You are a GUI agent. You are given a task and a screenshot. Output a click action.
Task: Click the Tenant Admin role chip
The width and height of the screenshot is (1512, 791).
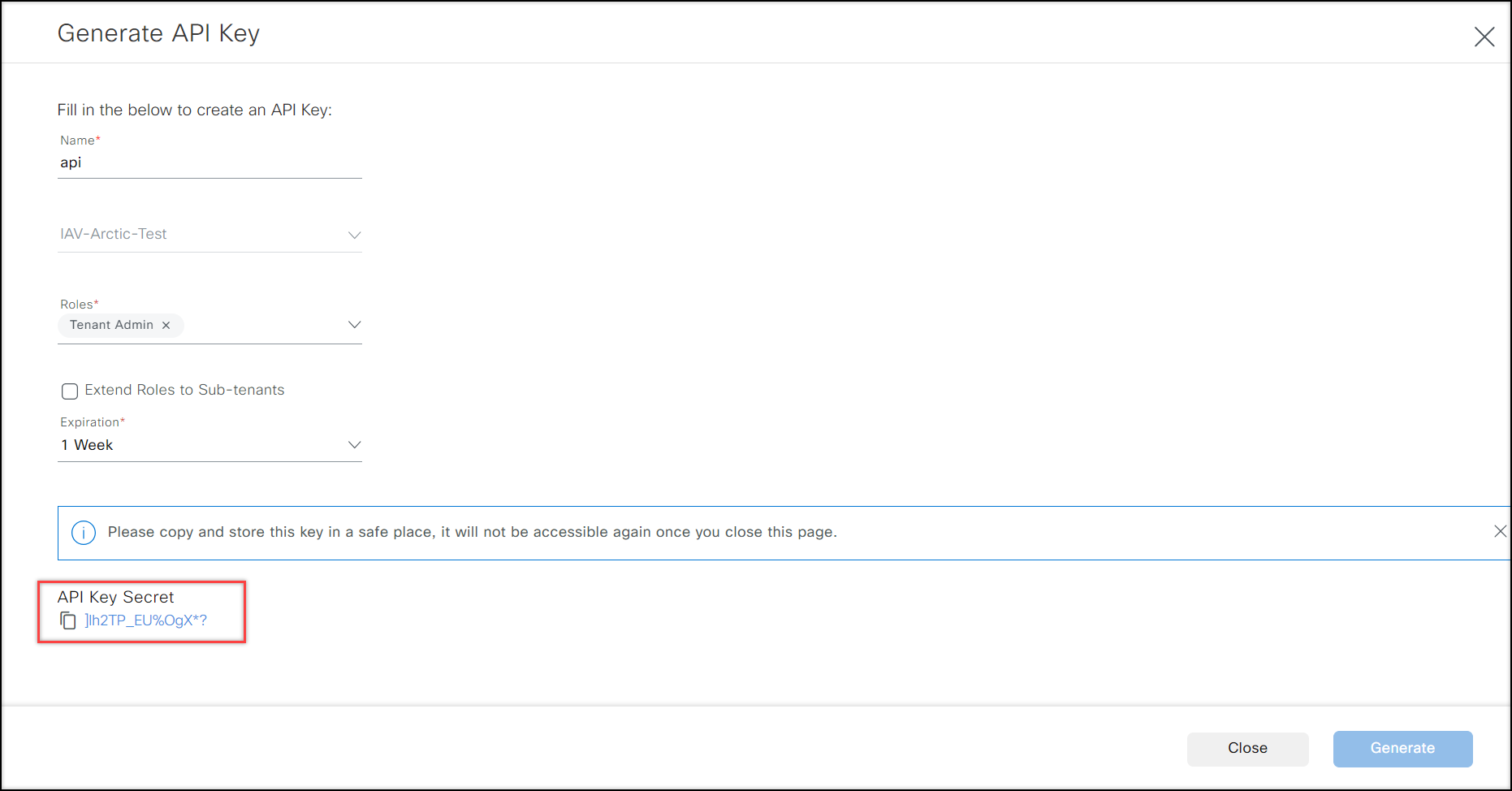[x=120, y=325]
